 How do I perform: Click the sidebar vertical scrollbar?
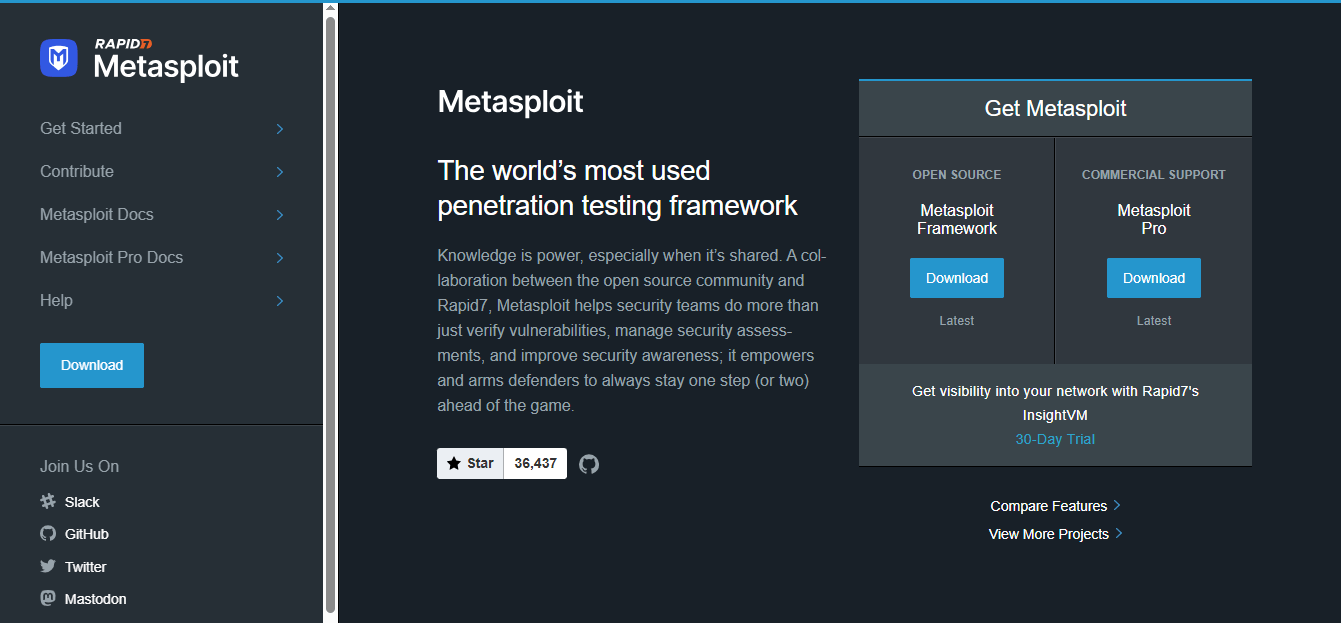tap(330, 315)
